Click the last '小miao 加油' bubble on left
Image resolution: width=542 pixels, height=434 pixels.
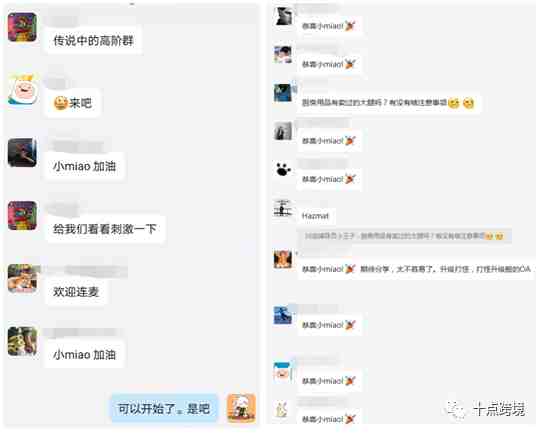pos(84,355)
